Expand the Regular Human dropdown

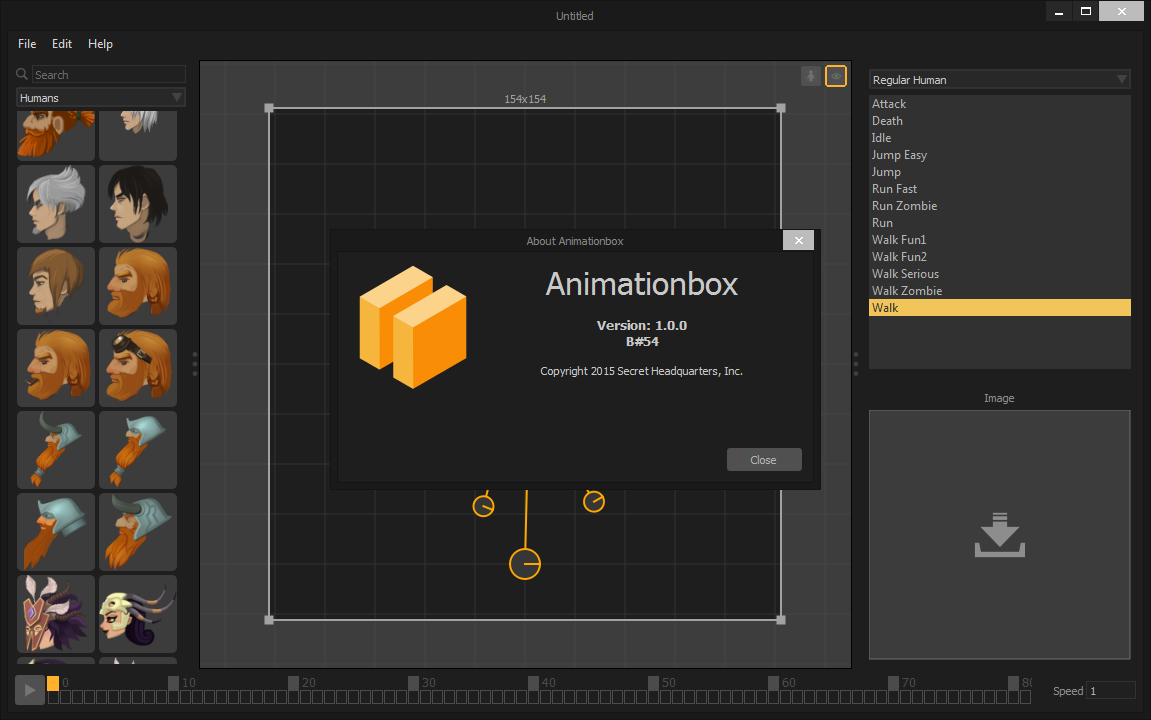pyautogui.click(x=999, y=79)
